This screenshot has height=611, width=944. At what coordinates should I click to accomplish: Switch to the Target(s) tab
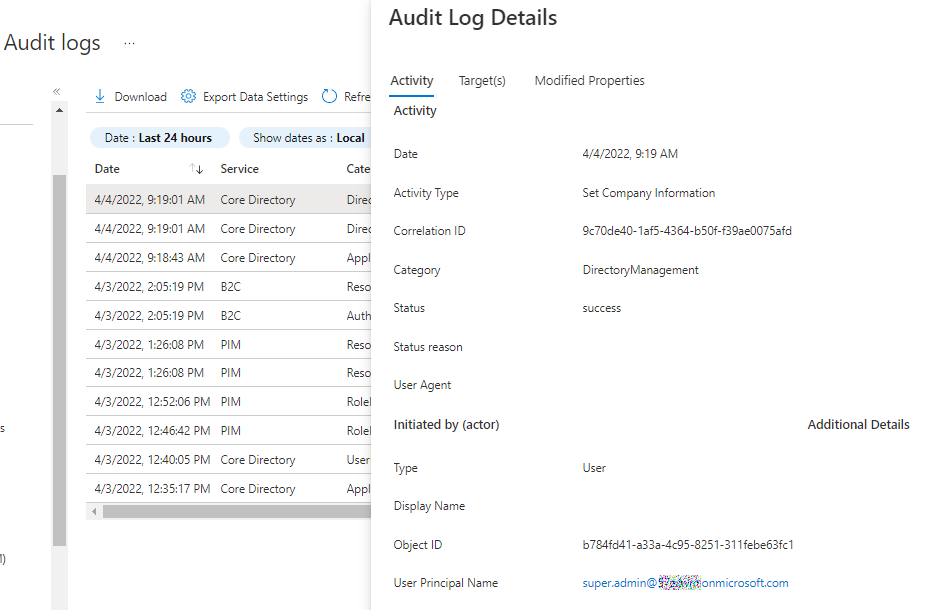(482, 81)
